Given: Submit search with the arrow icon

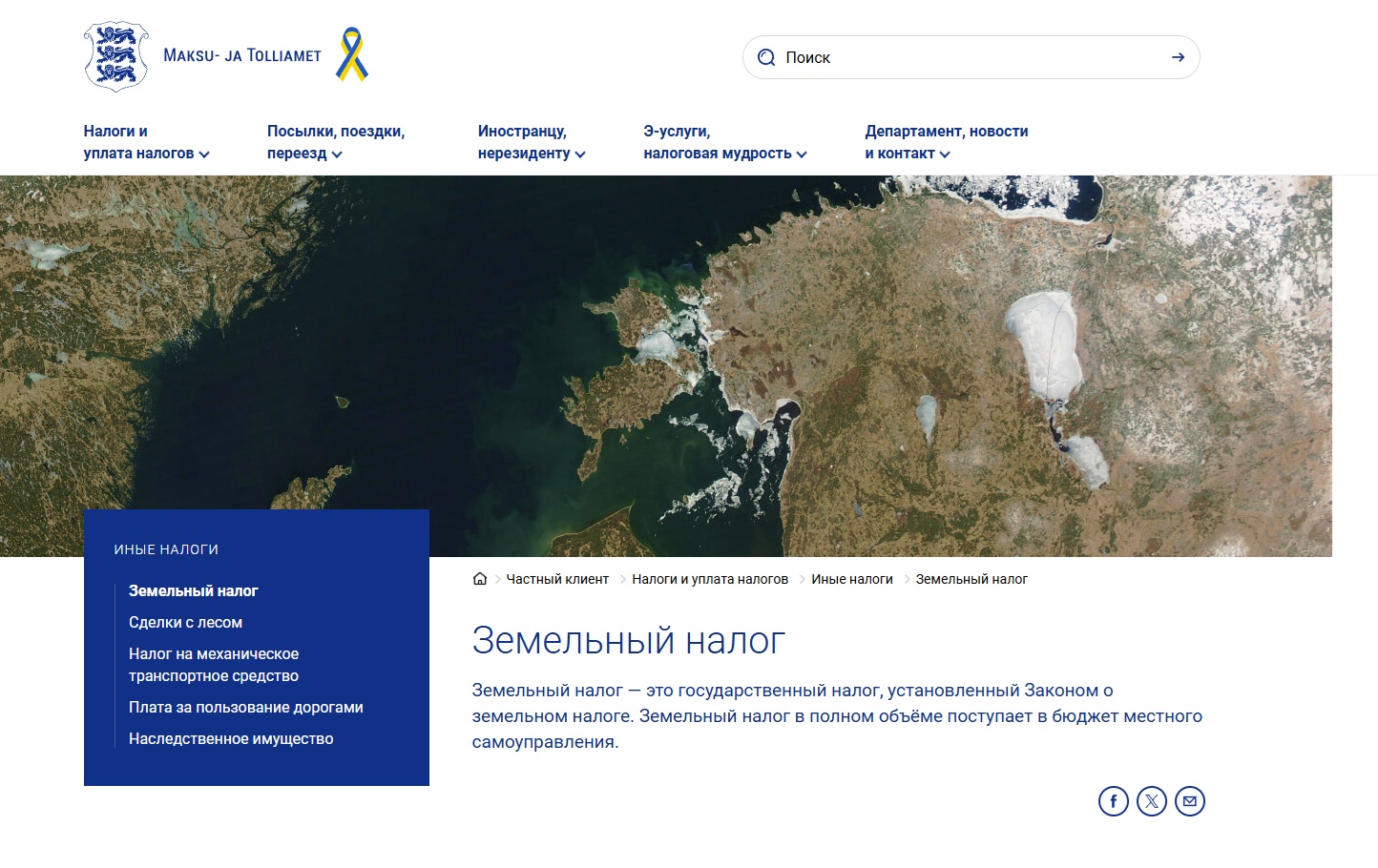Looking at the screenshot, I should (1178, 57).
